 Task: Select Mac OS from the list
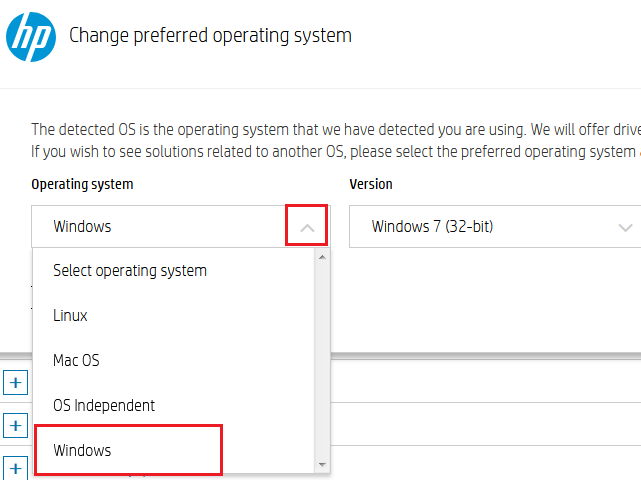pyautogui.click(x=174, y=361)
